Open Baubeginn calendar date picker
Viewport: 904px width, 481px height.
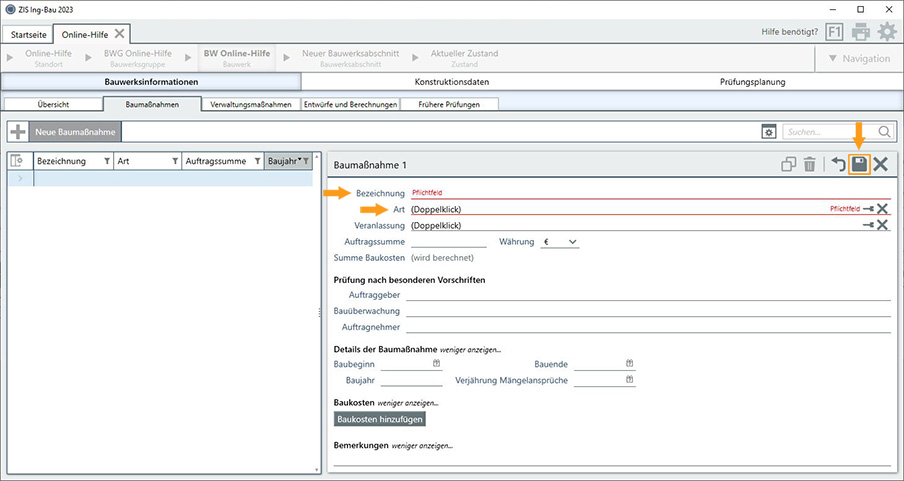pos(437,364)
